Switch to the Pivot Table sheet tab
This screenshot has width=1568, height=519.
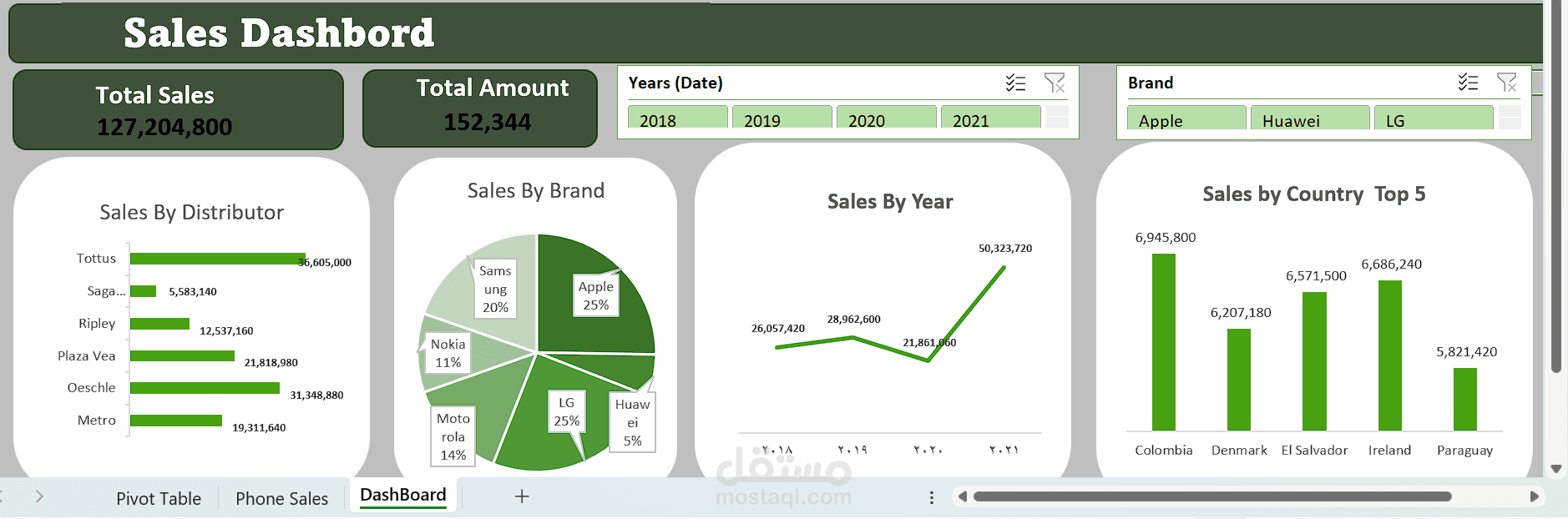pos(159,498)
